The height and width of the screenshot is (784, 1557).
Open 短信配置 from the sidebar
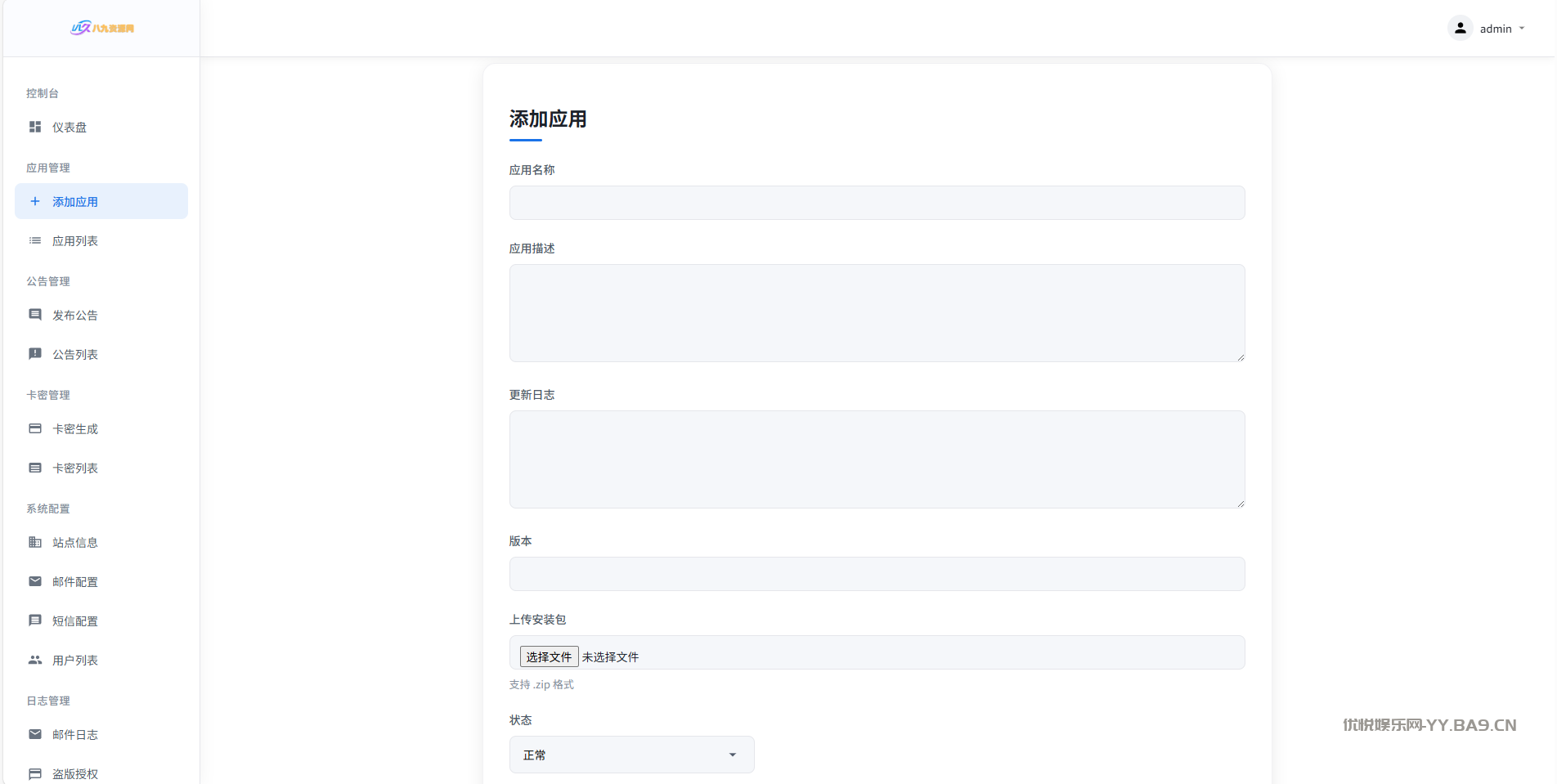tap(75, 620)
